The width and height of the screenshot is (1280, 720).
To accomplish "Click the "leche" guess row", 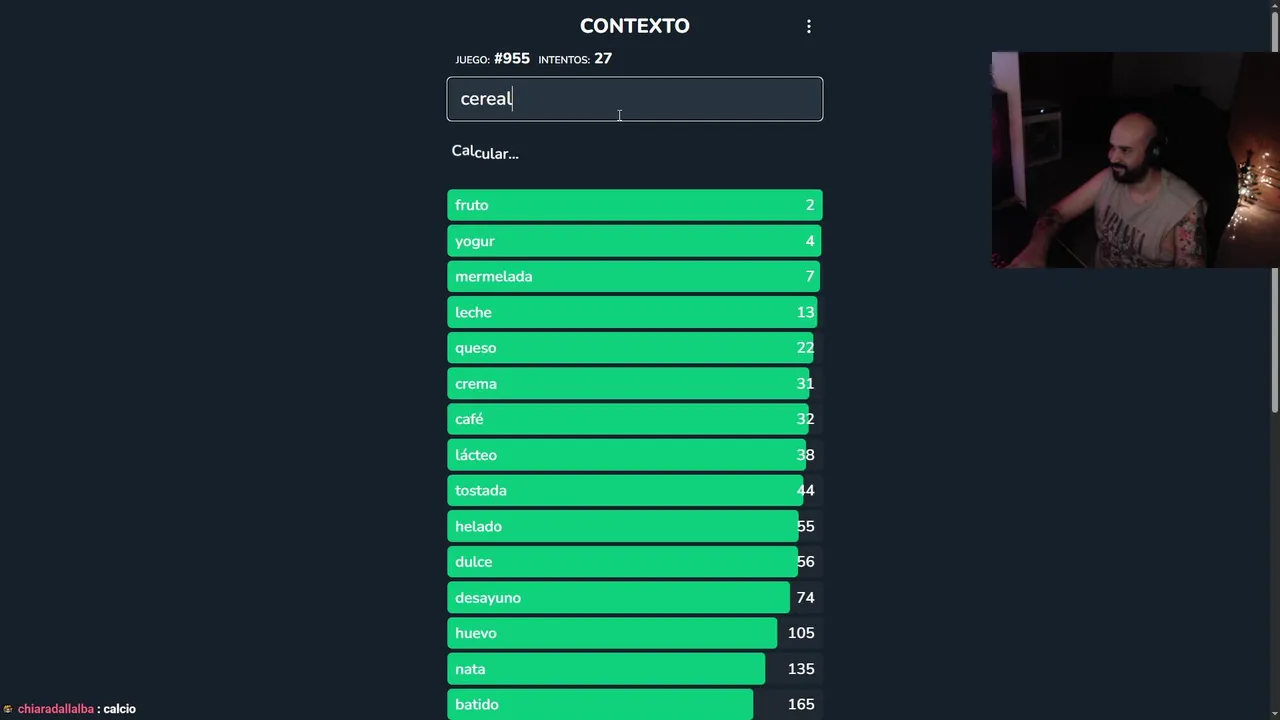I will tap(634, 312).
